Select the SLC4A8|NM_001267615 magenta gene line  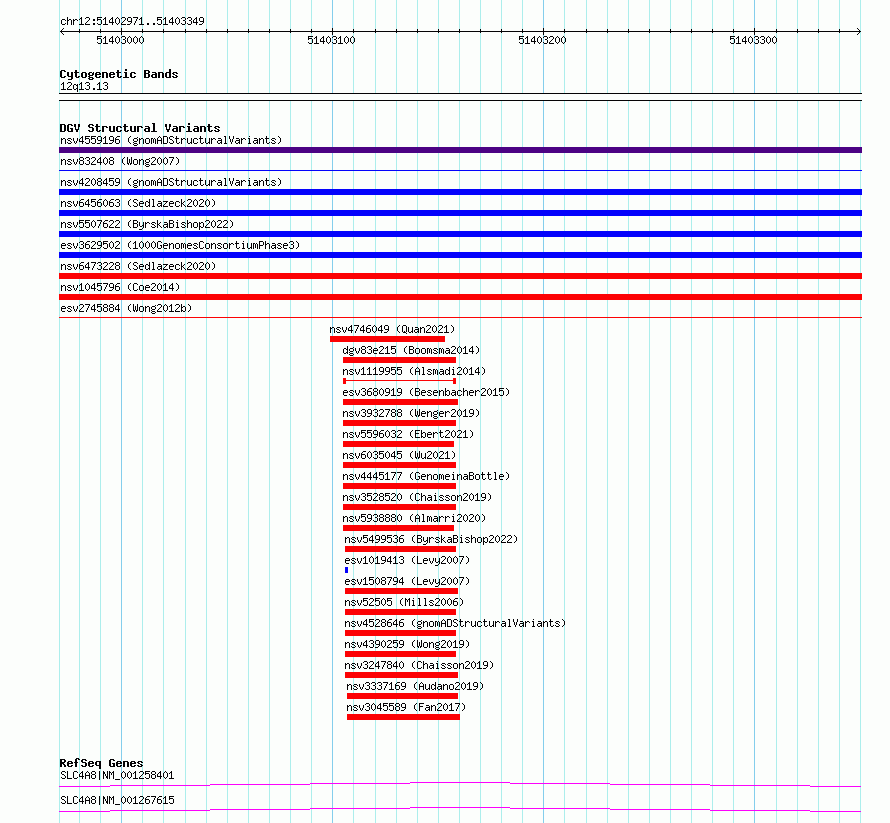pos(460,809)
